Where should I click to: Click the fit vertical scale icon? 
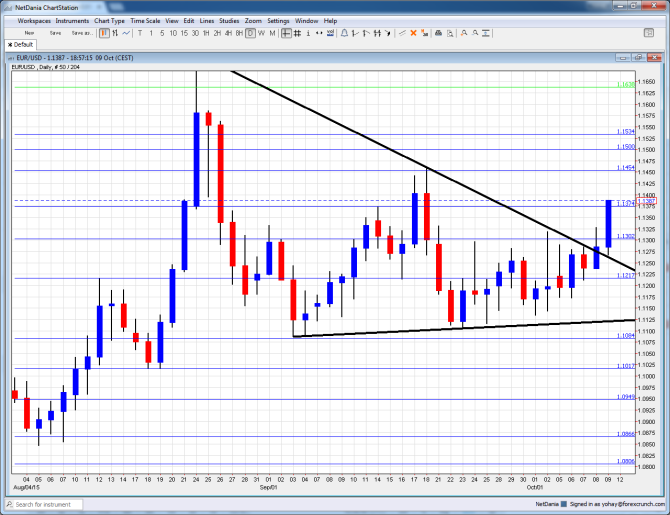point(486,33)
